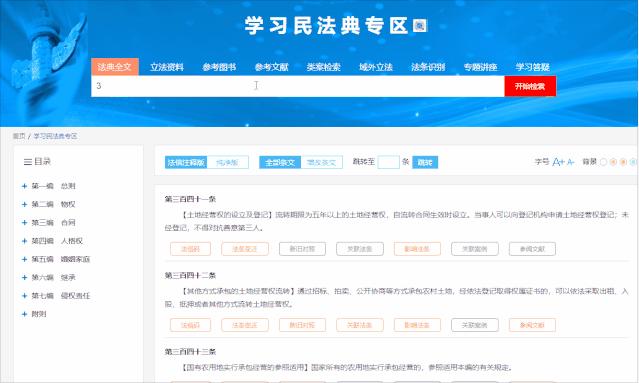Click 法信码 under 第三百四十一条
Screen dimensions: 639x383
[x=190, y=249]
